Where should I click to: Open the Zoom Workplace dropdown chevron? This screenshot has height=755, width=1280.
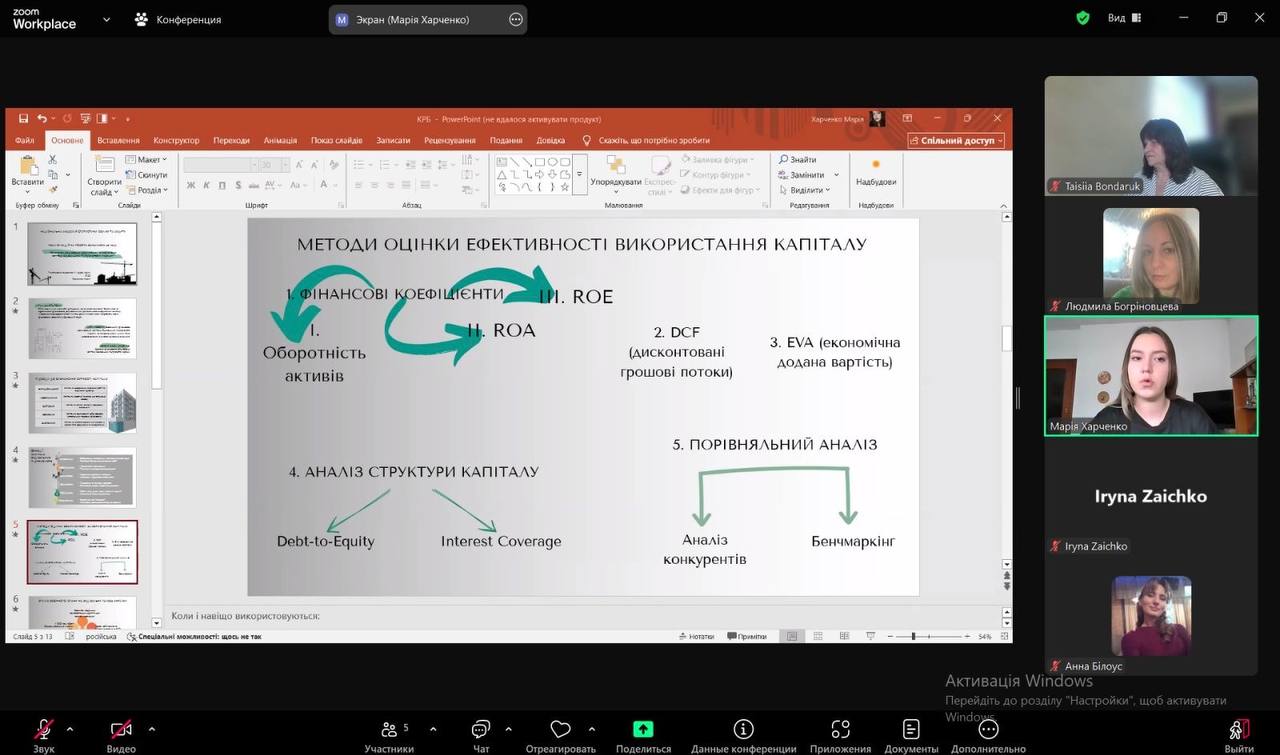click(x=106, y=19)
